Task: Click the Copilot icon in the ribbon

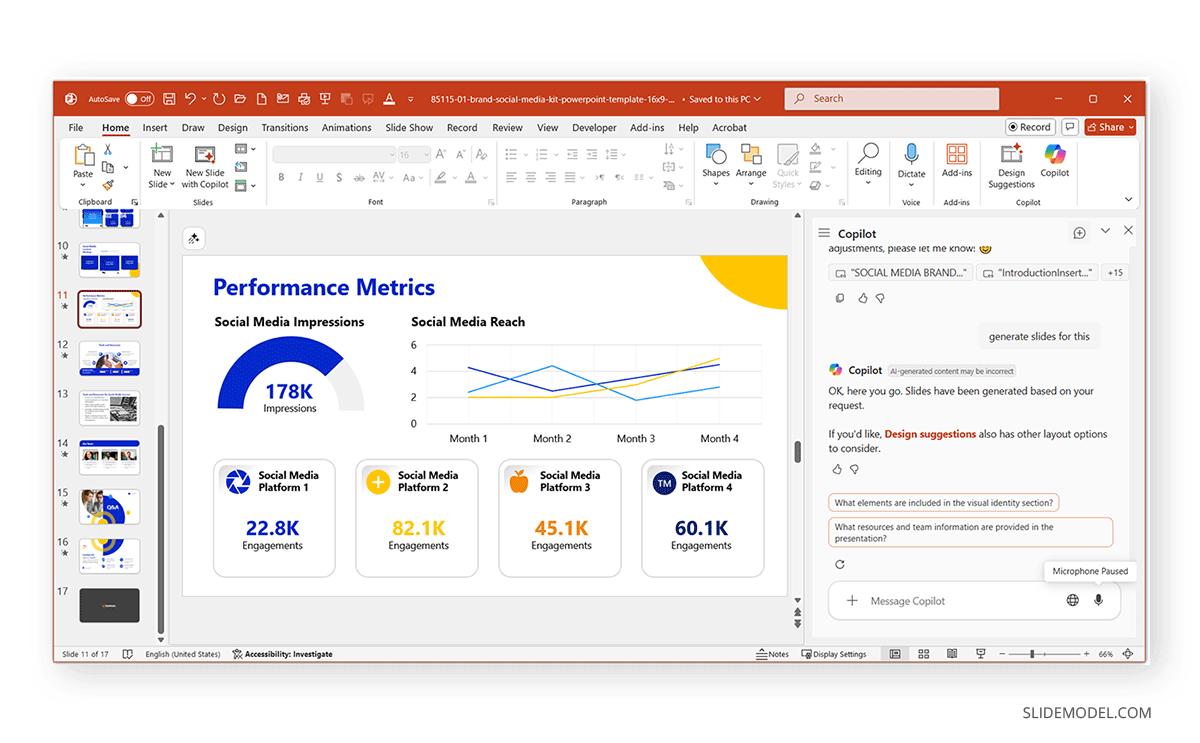Action: click(x=1054, y=155)
